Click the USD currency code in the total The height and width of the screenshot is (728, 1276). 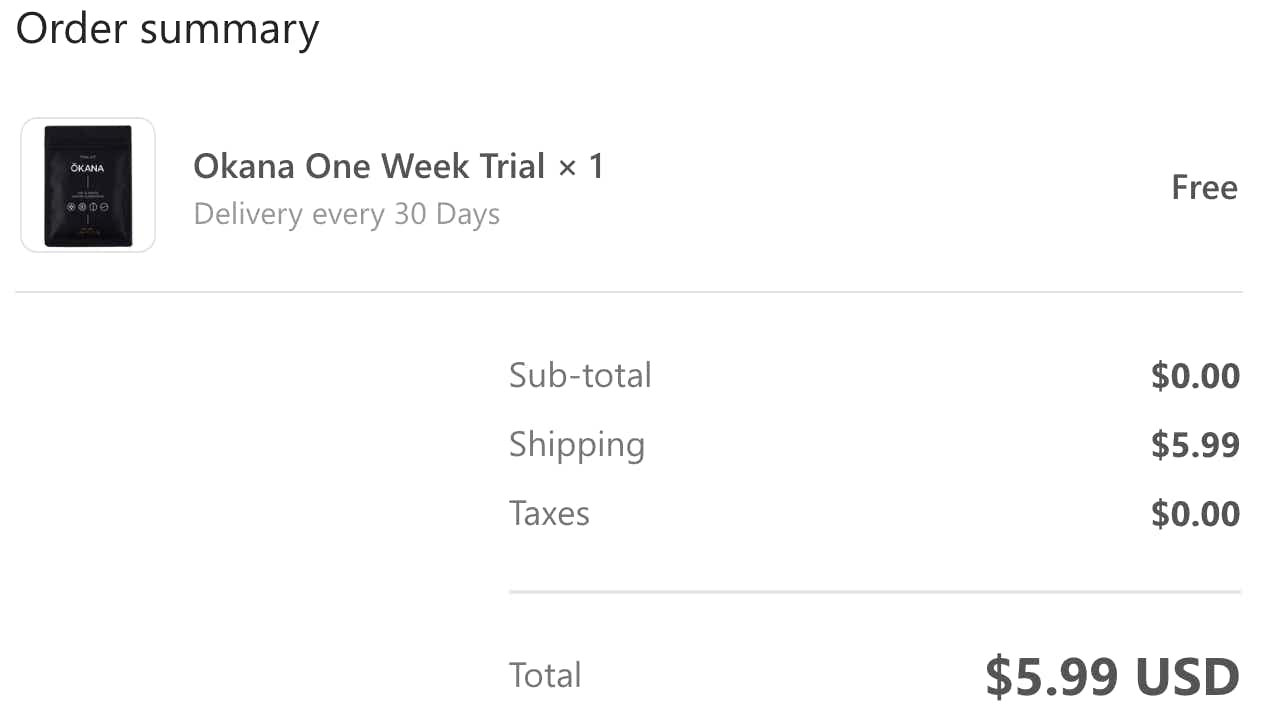[1186, 677]
